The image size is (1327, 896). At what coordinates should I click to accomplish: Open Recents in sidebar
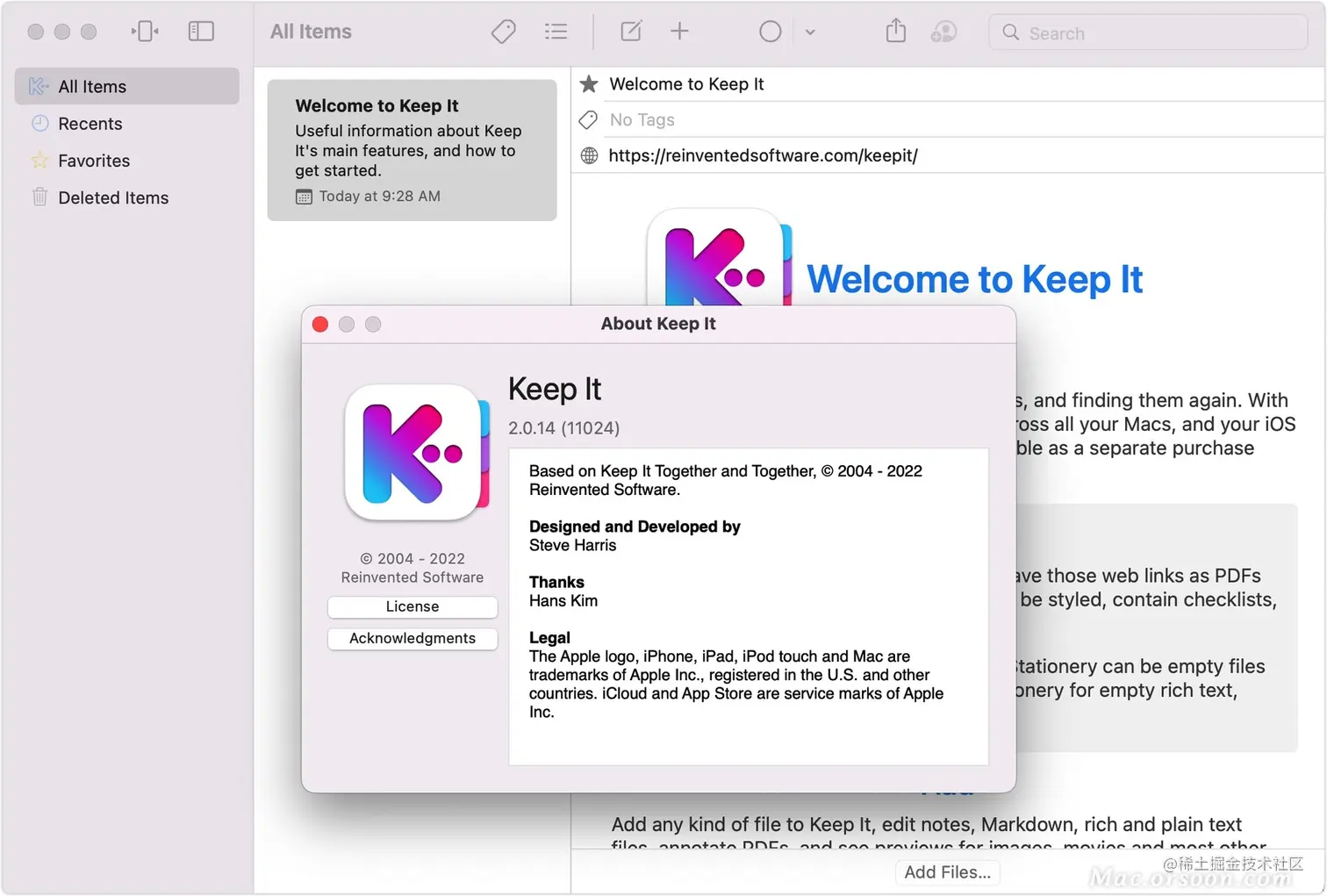[x=127, y=124]
